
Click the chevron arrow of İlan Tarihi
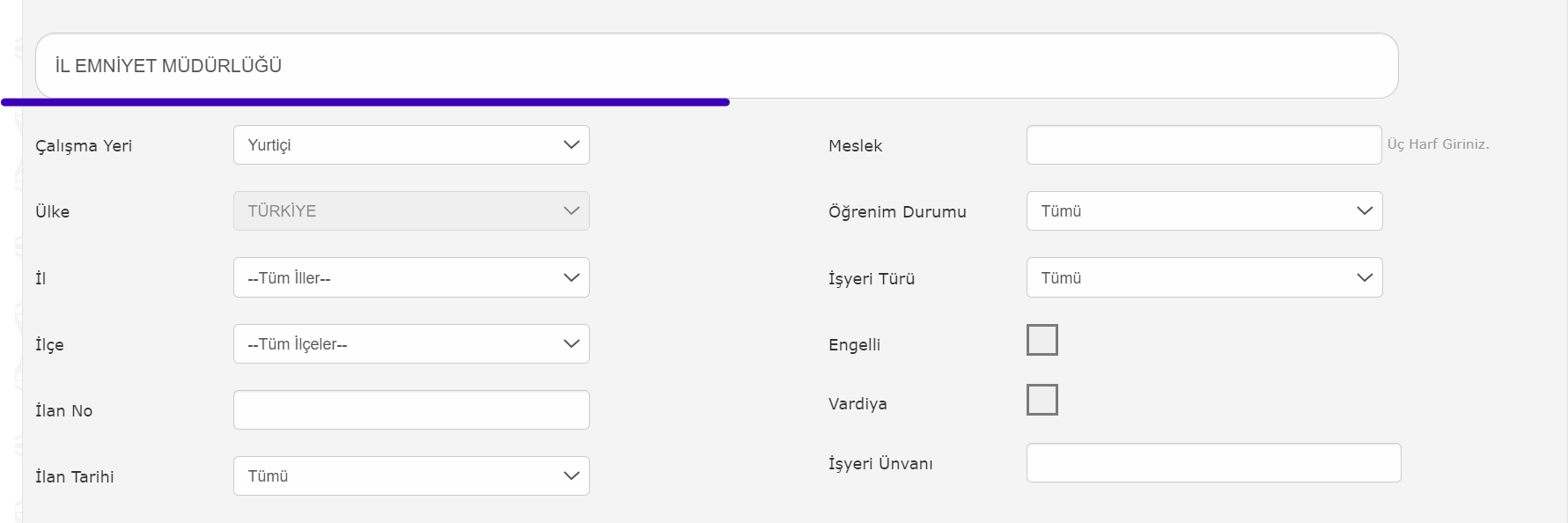(571, 476)
